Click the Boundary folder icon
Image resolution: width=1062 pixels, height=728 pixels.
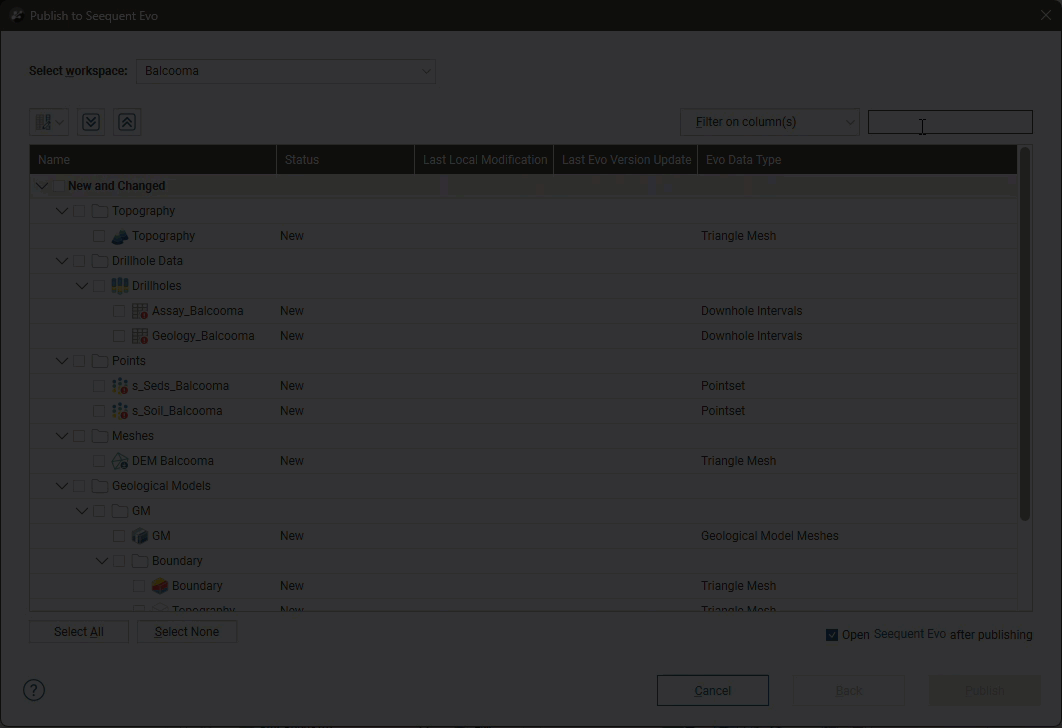(x=140, y=561)
